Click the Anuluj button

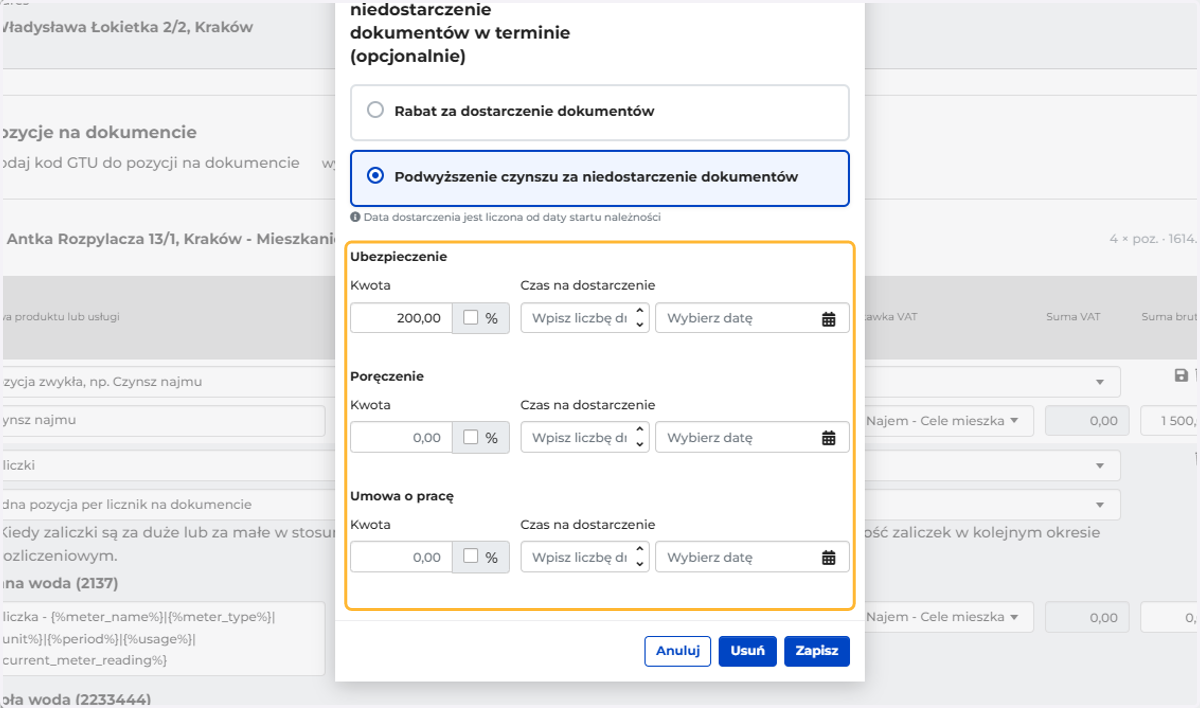(677, 651)
